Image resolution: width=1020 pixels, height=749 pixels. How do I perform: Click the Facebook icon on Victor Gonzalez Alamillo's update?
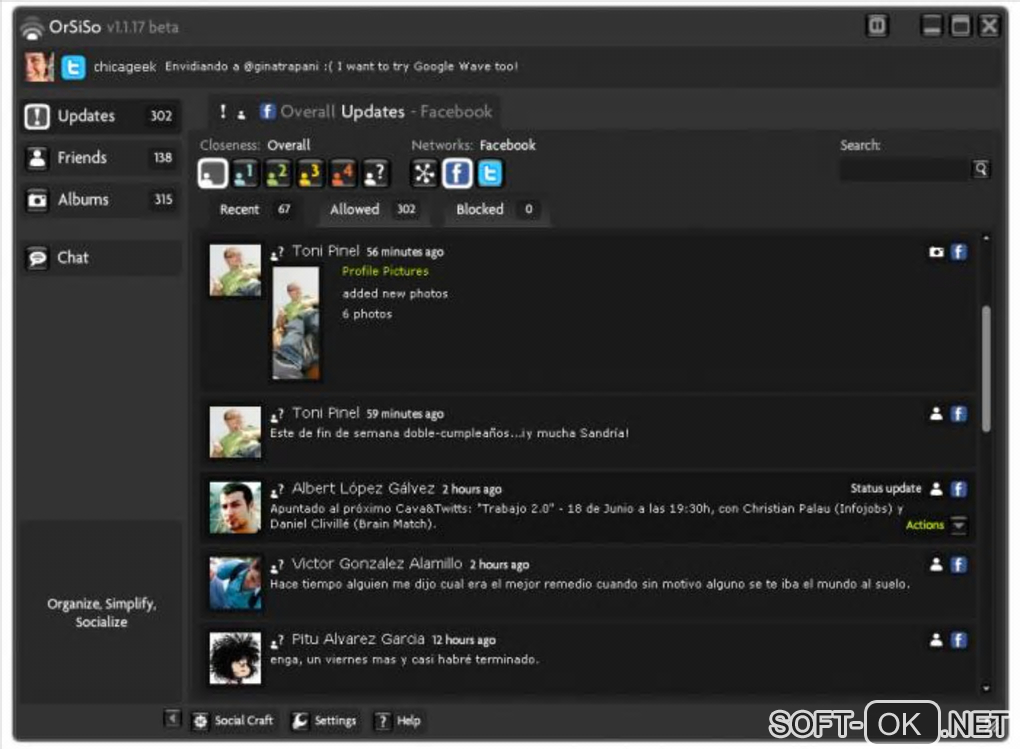coord(959,565)
